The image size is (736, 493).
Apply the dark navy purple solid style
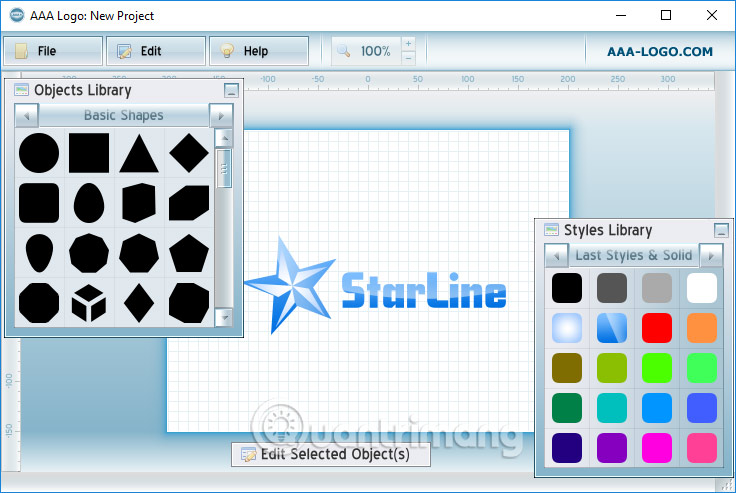[x=567, y=448]
